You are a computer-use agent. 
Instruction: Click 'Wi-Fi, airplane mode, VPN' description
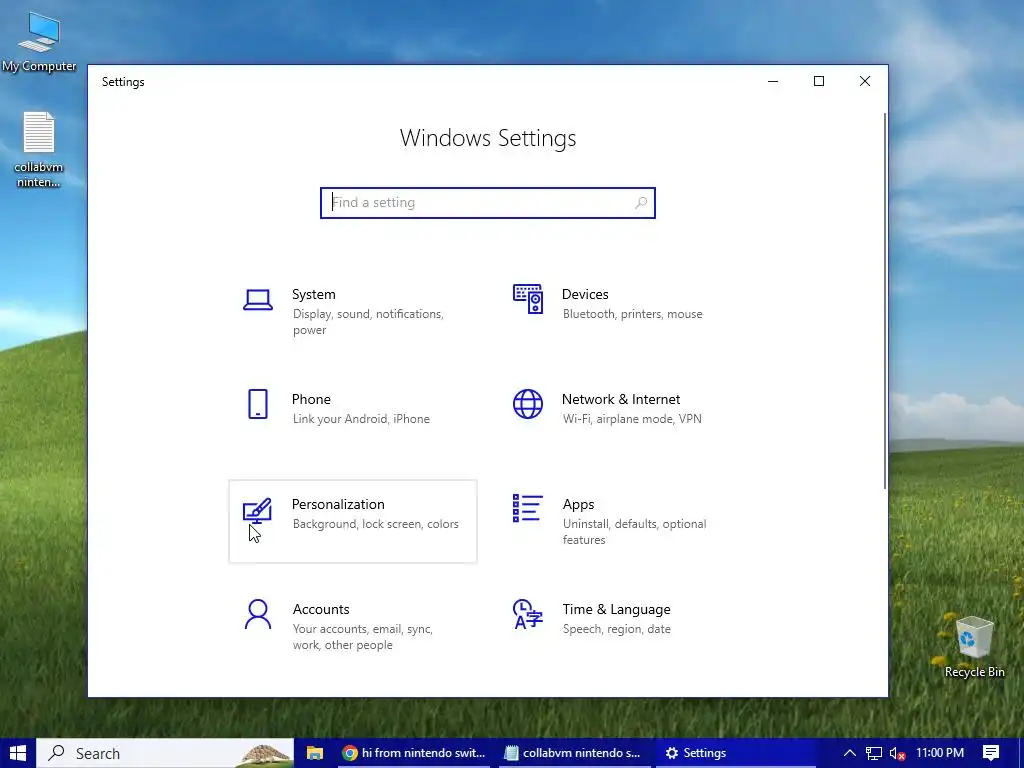(632, 419)
